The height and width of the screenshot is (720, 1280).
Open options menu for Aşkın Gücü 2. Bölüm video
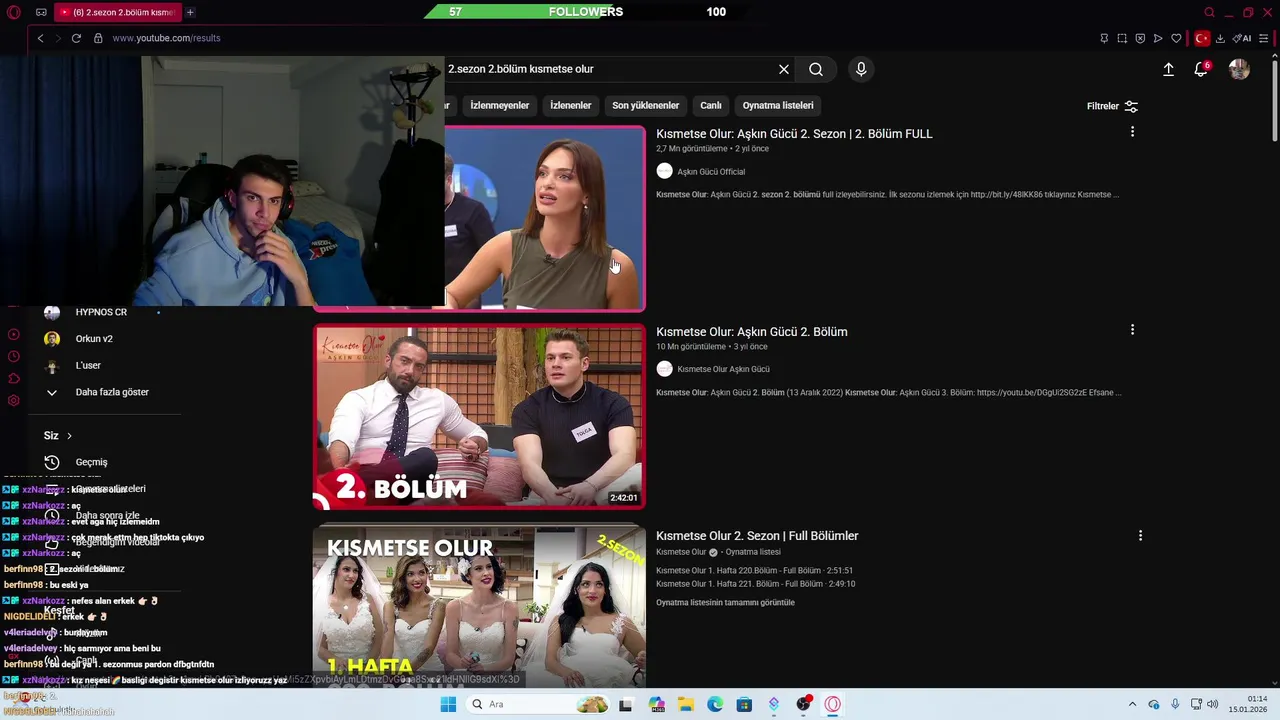1132,330
